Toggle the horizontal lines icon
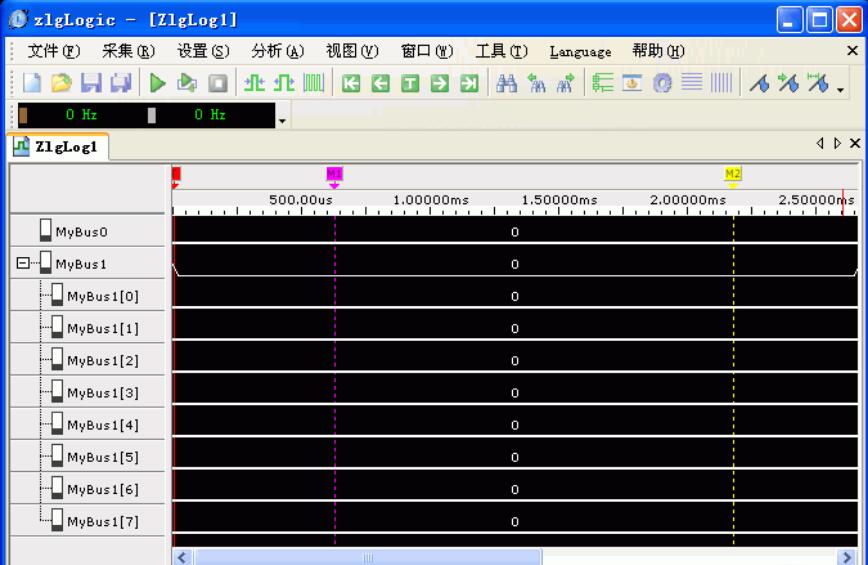868x565 pixels. coord(692,83)
